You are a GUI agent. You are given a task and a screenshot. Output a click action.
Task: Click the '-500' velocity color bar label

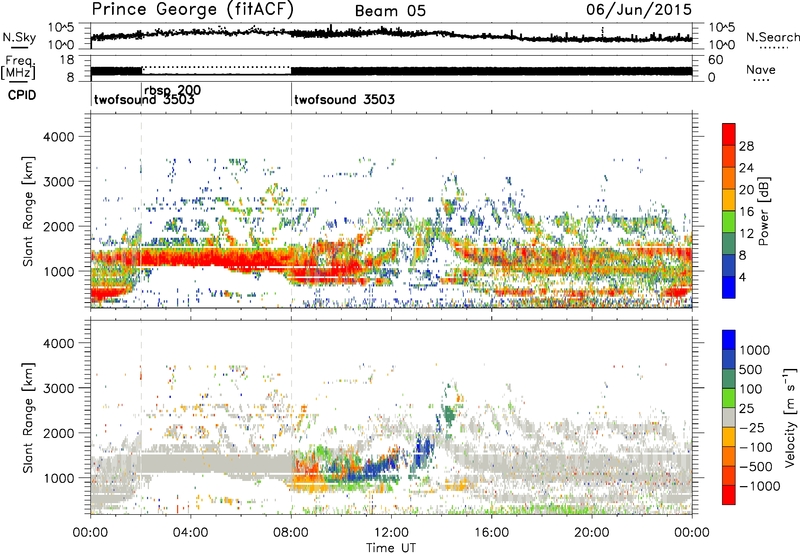click(756, 467)
